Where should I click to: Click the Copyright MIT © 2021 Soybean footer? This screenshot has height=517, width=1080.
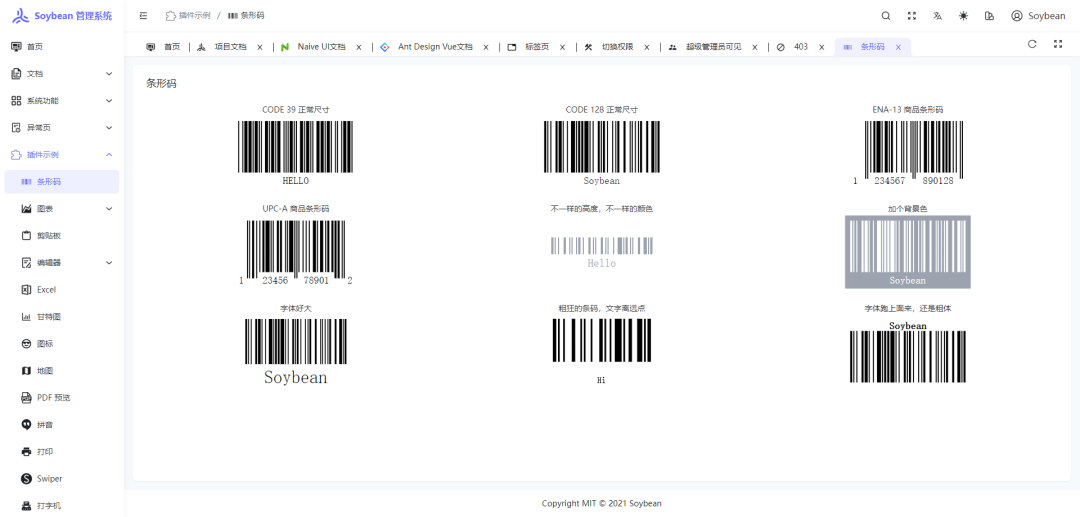pyautogui.click(x=601, y=503)
